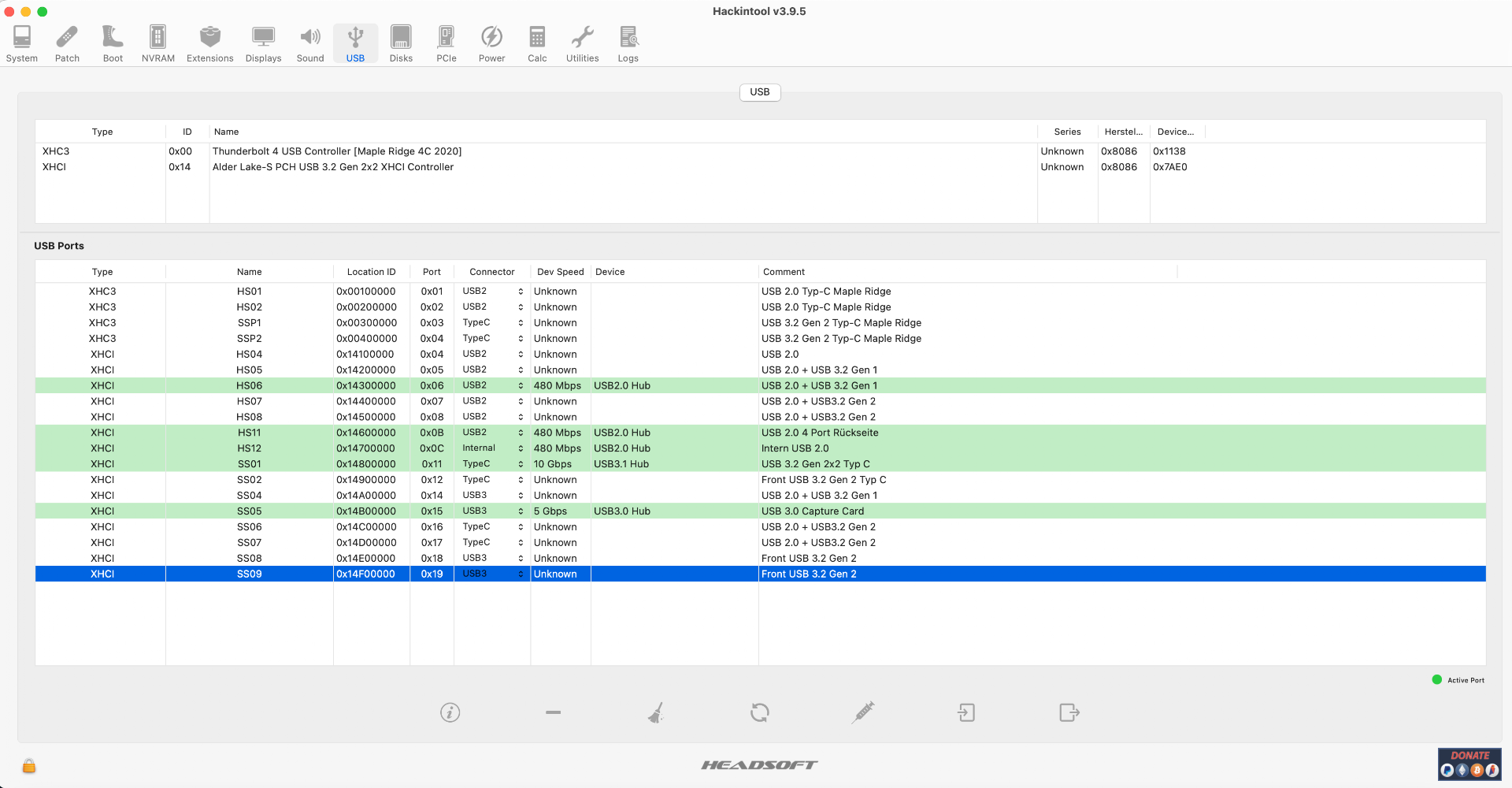Clear all ports with the broom icon

656,712
